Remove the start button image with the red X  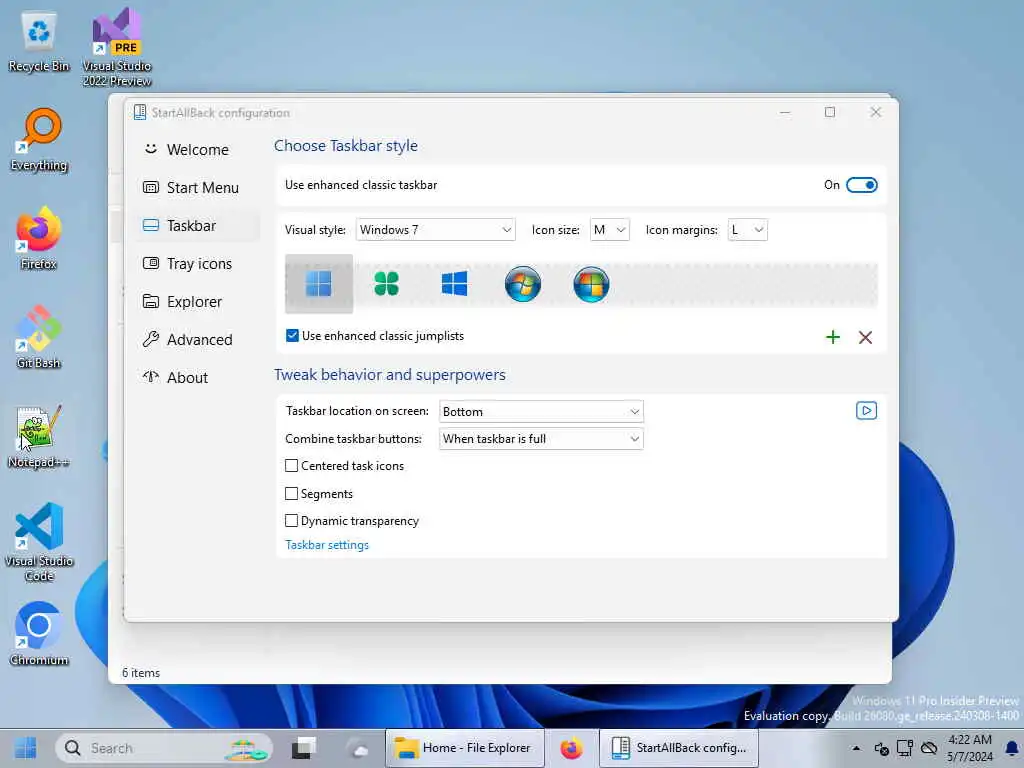click(865, 337)
